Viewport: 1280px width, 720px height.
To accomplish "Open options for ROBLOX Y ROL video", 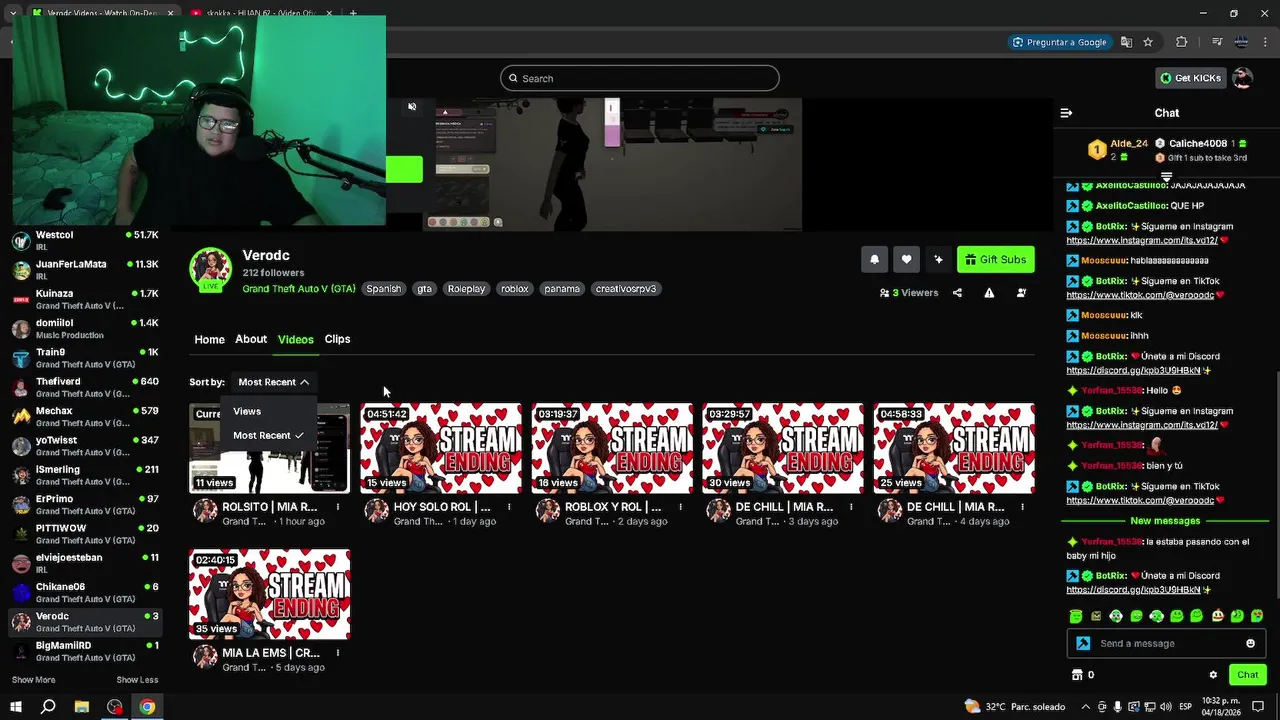I will (x=680, y=507).
